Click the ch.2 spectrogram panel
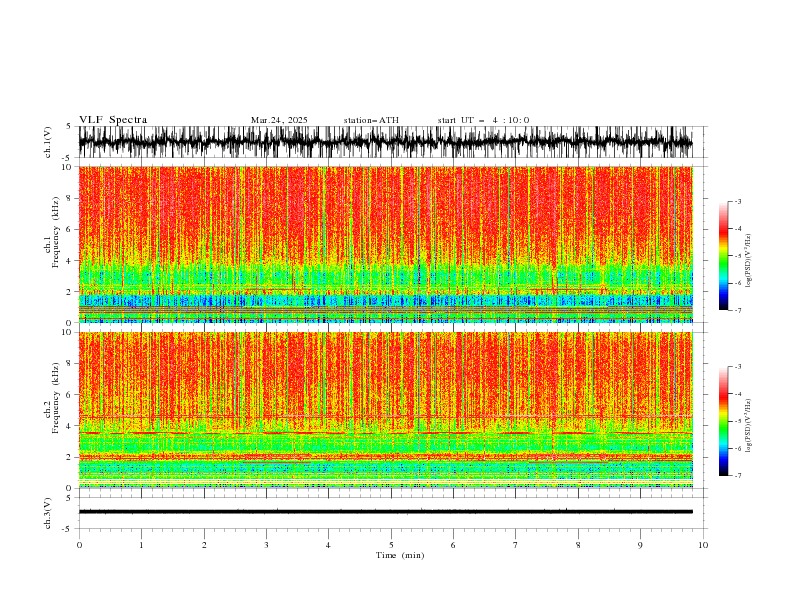The height and width of the screenshot is (612, 792). 386,410
